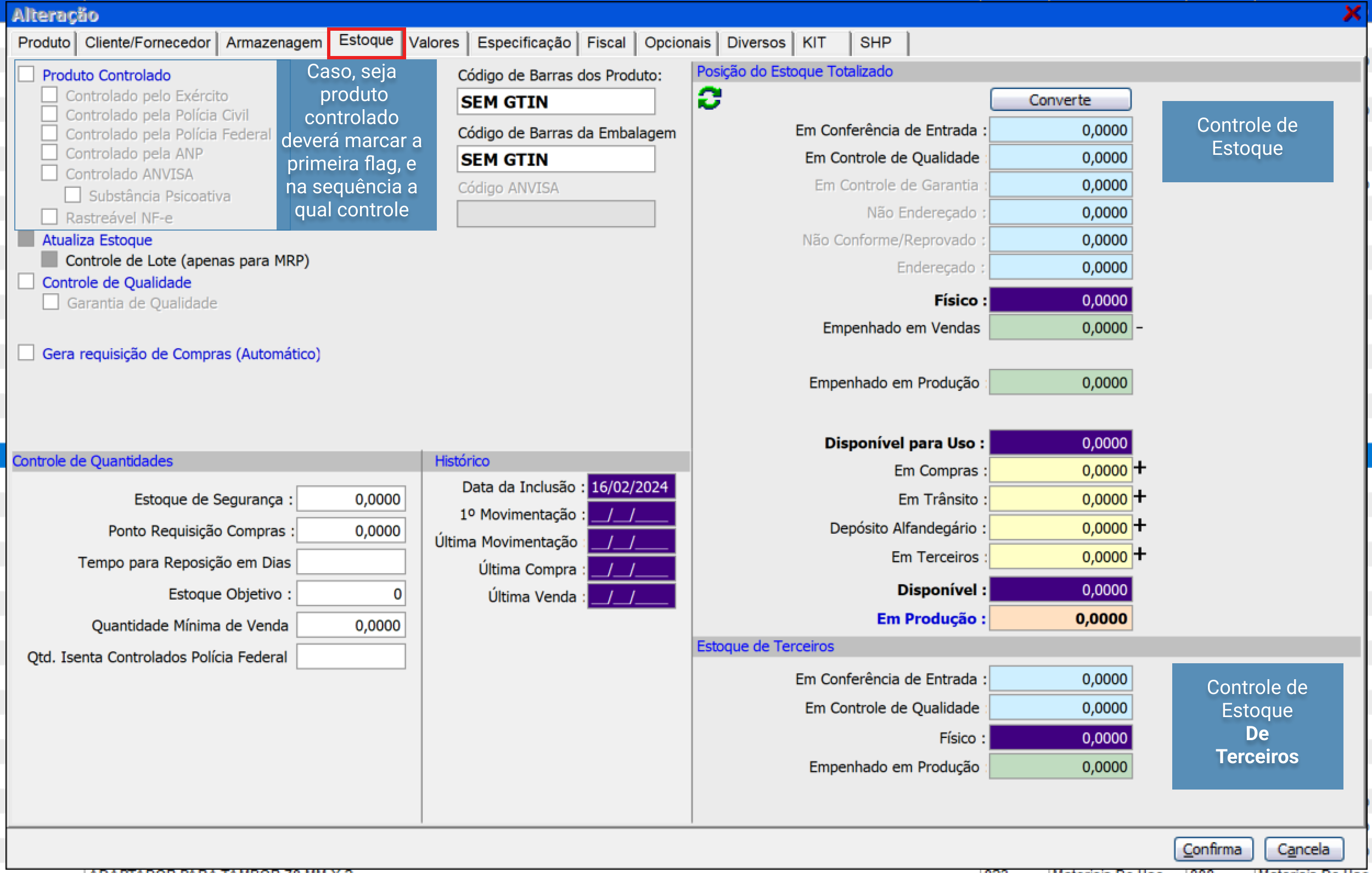
Task: Enable the Produto Controlado checkbox
Action: pos(26,74)
